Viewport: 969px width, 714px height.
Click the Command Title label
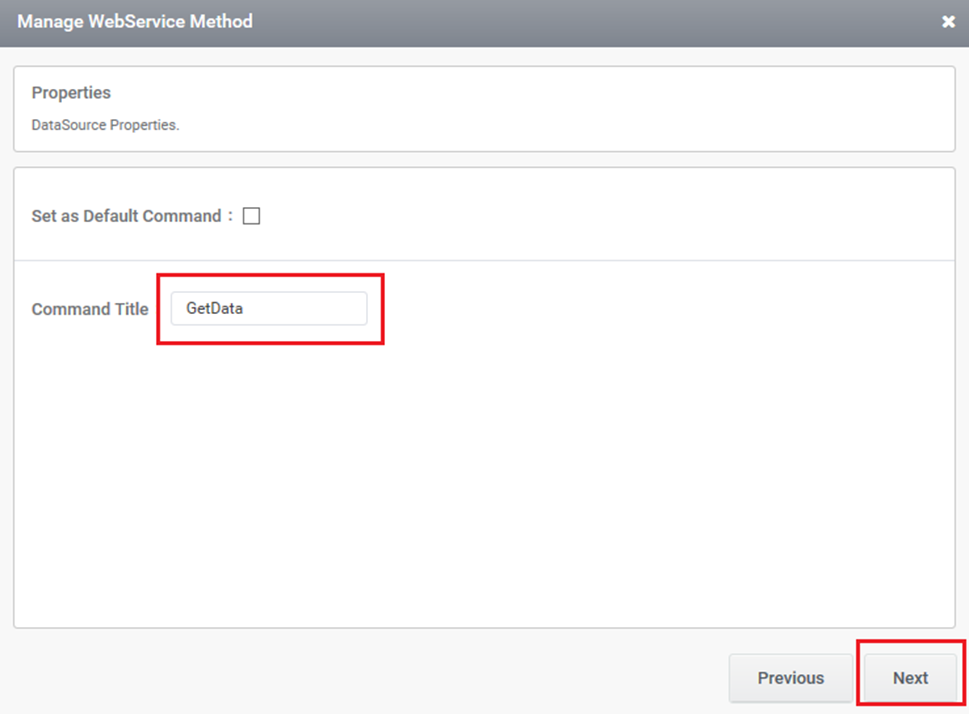(90, 309)
